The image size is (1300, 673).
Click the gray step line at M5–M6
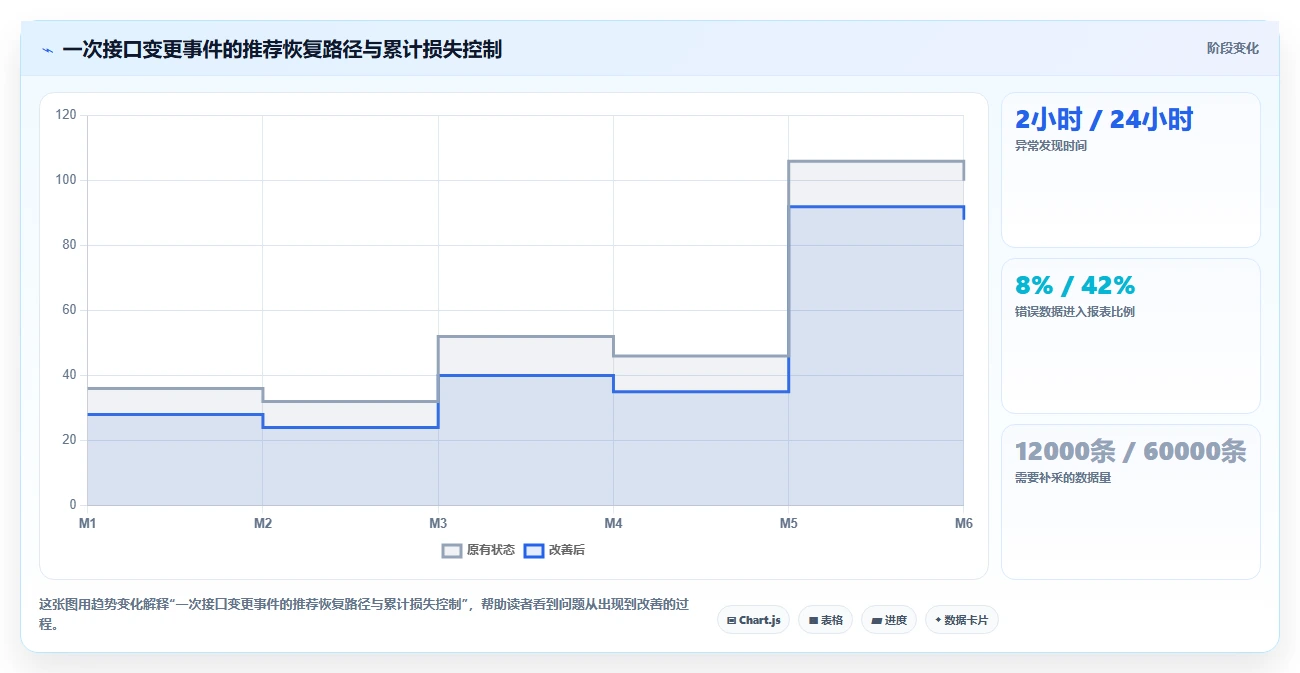tap(876, 161)
